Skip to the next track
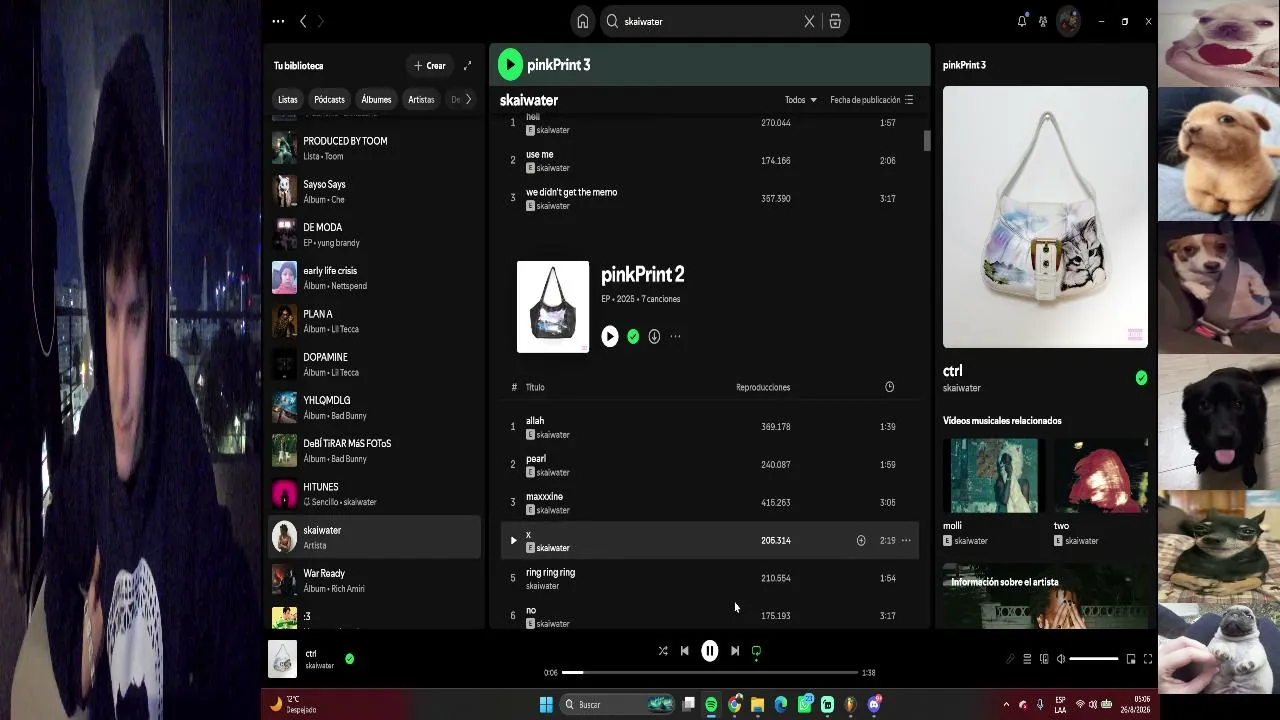This screenshot has width=1280, height=720. (x=735, y=651)
